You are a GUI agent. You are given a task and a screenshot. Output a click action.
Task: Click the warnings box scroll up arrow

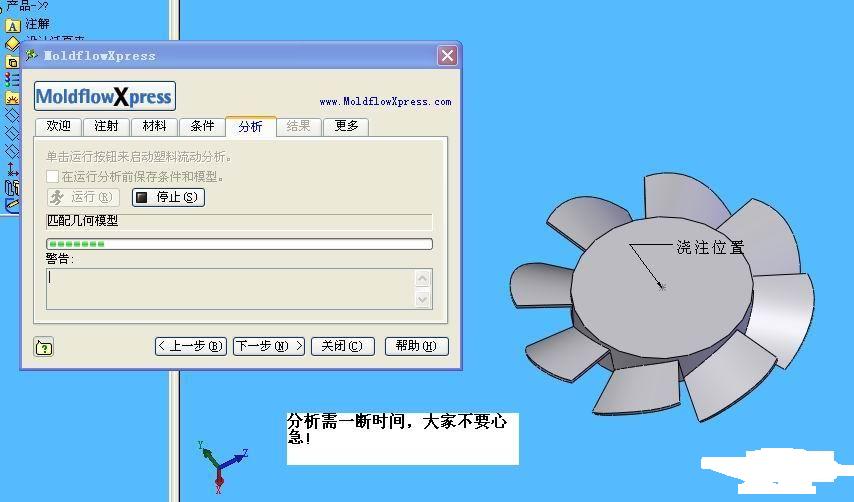pos(423,279)
